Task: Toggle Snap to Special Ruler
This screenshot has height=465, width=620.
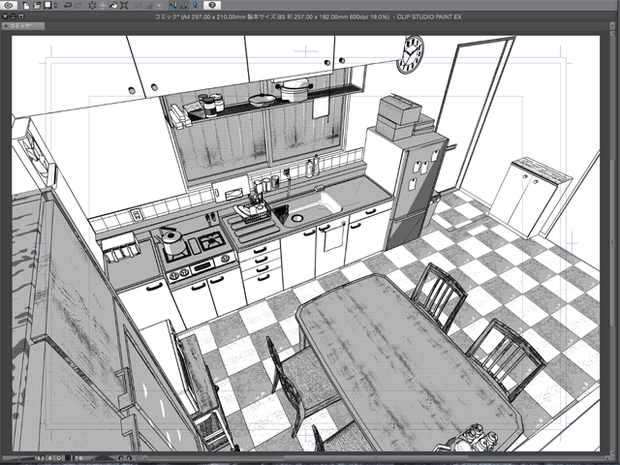Action: tap(184, 6)
